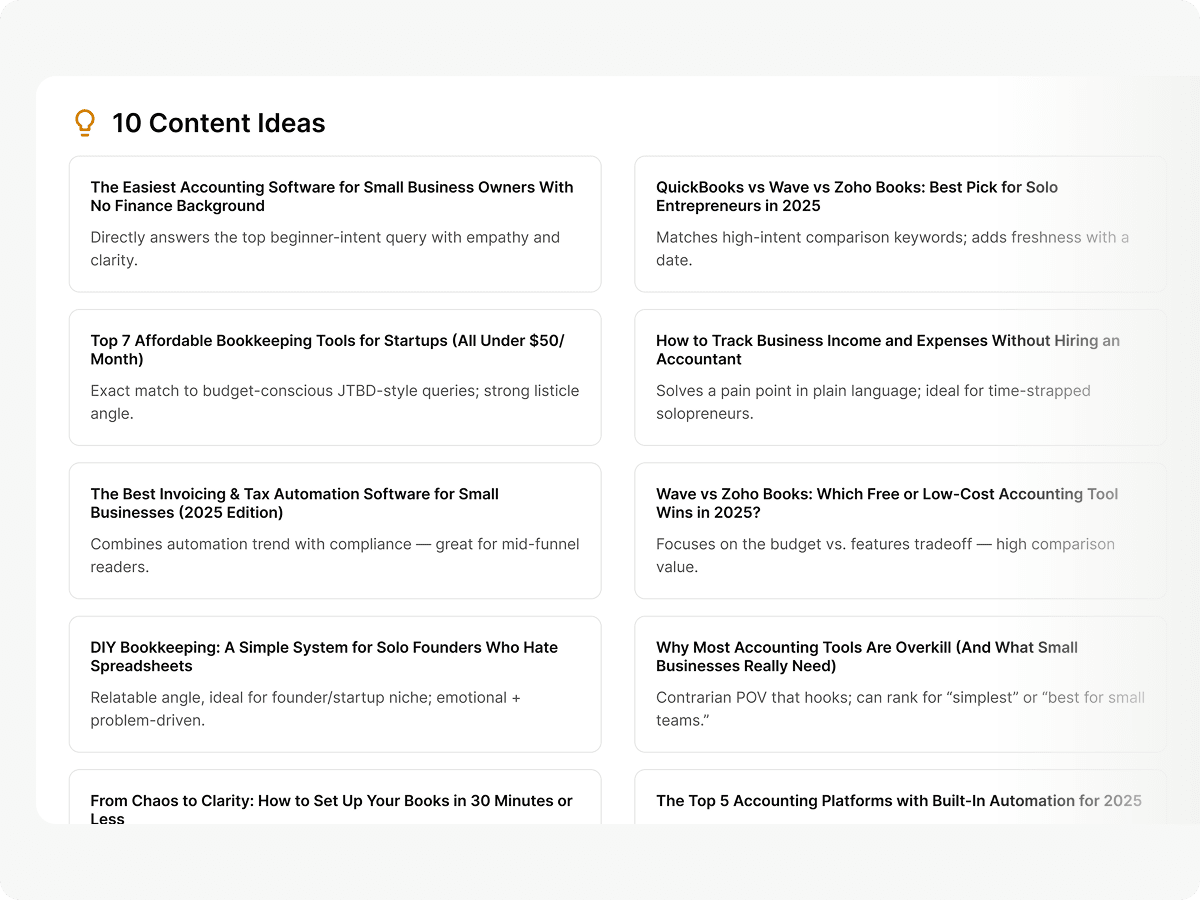Click description 'Matches high-intent comparison keywords'
The width and height of the screenshot is (1200, 900).
point(892,249)
